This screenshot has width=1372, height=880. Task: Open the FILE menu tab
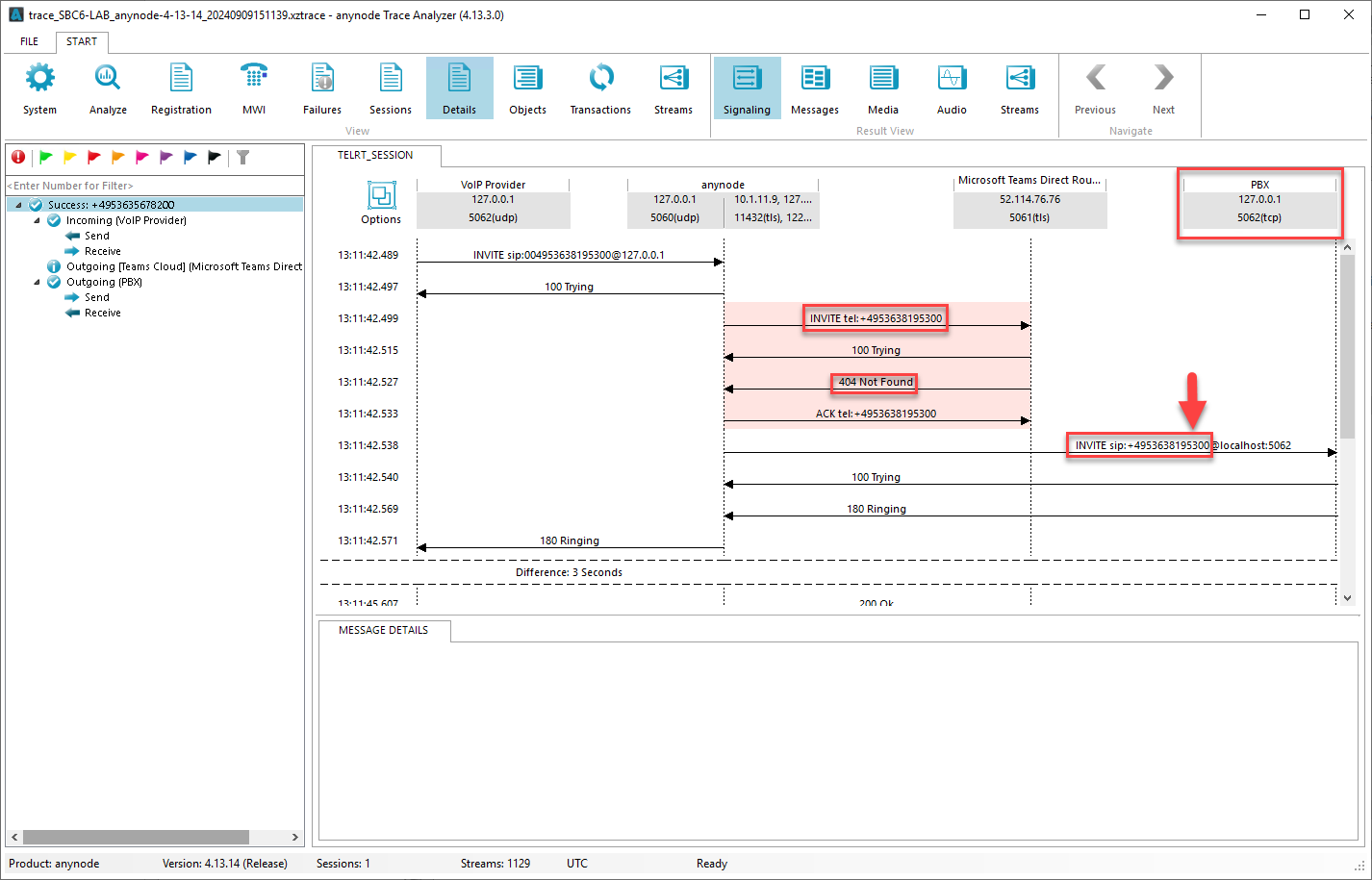[30, 41]
